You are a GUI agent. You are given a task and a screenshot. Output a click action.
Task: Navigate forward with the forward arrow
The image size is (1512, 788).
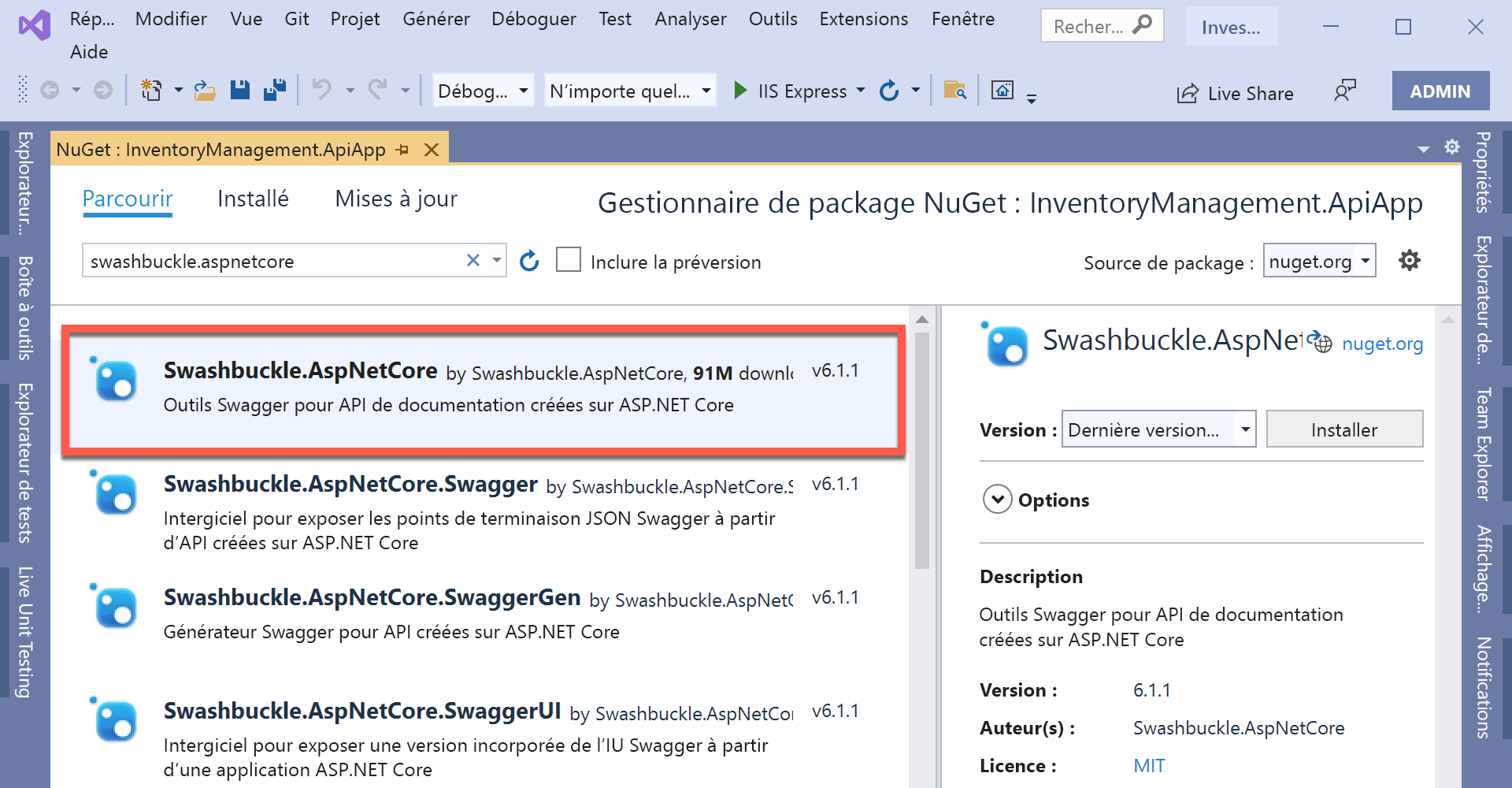click(103, 91)
